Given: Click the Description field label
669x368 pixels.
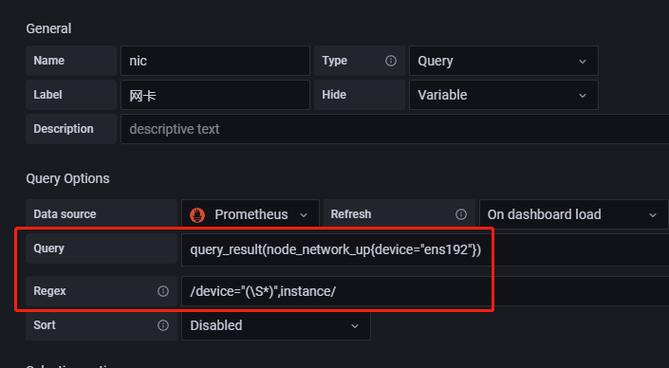Looking at the screenshot, I should pos(63,129).
